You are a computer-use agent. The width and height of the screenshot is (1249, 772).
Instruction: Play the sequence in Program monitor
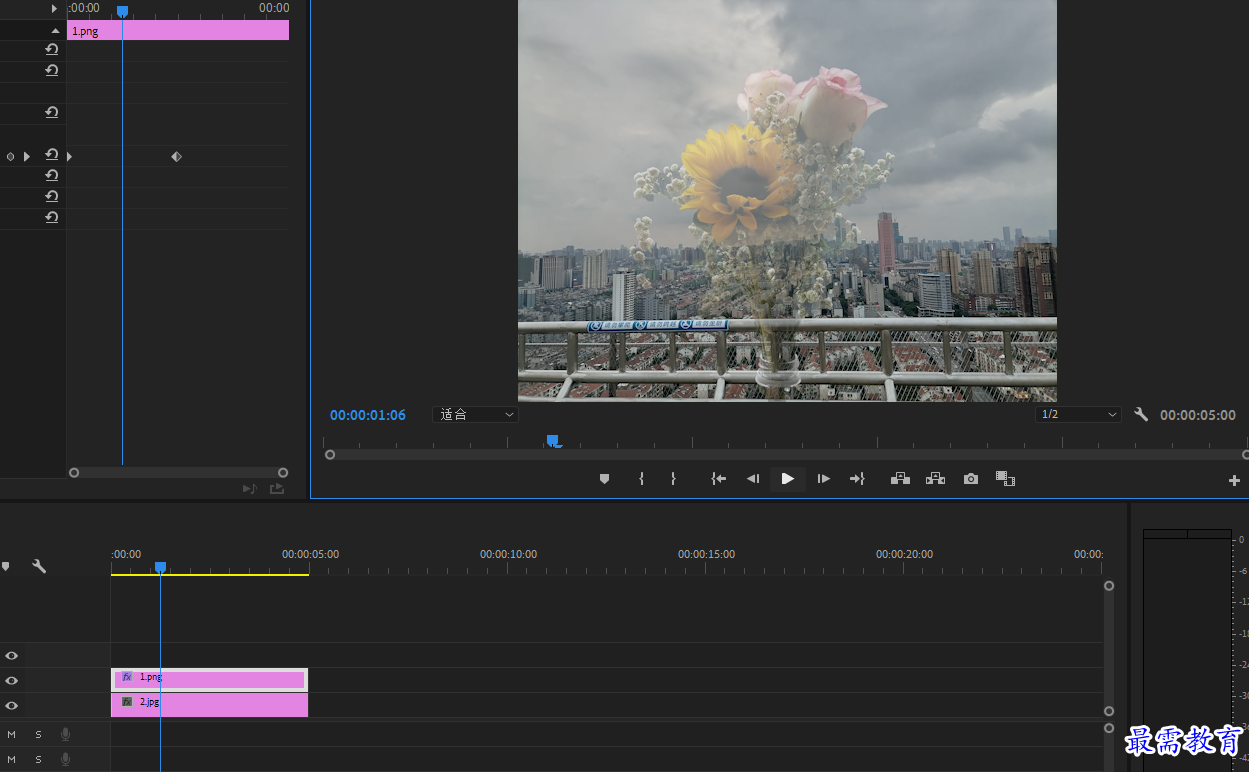click(788, 479)
